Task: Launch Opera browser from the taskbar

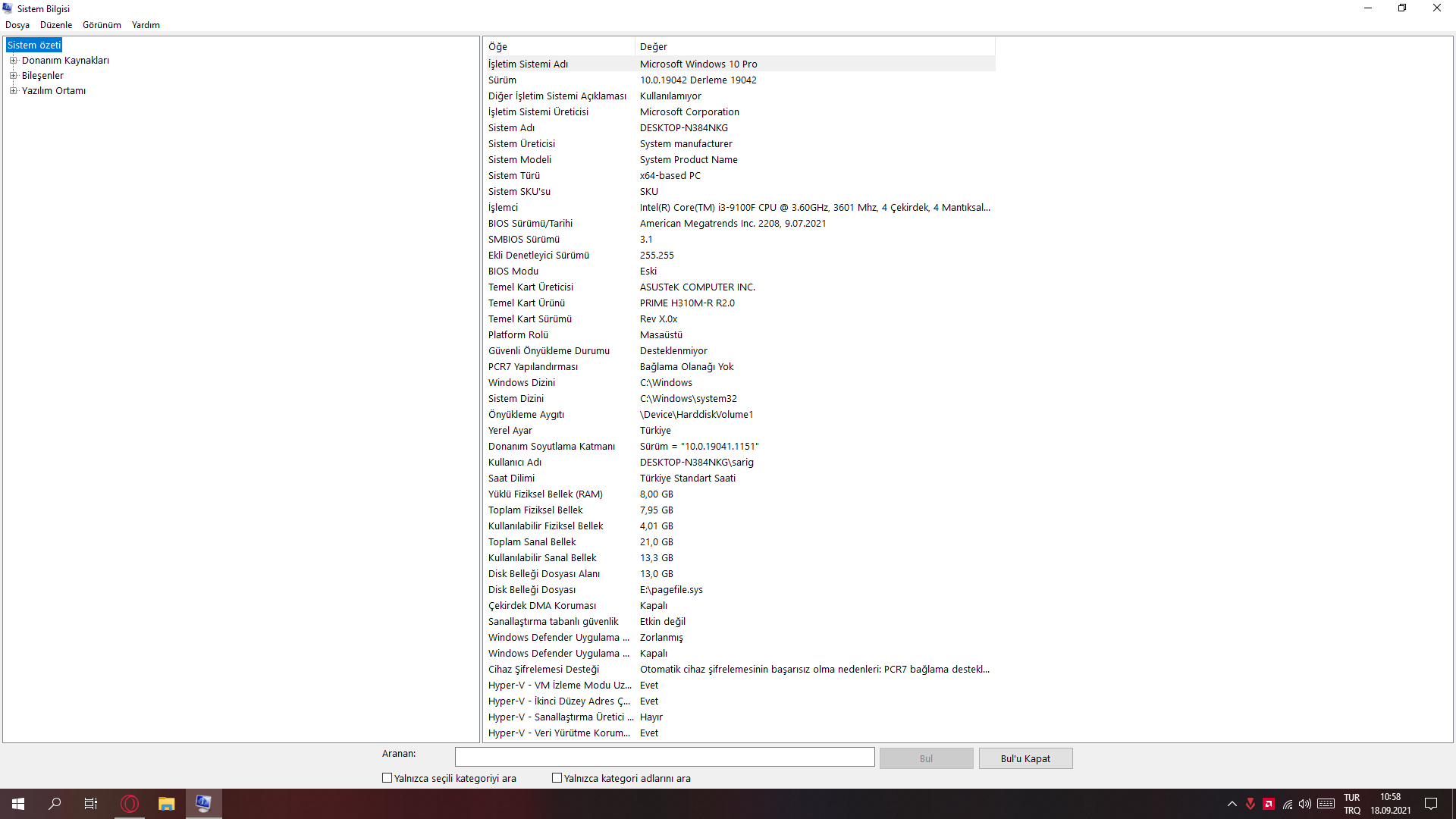Action: point(130,804)
